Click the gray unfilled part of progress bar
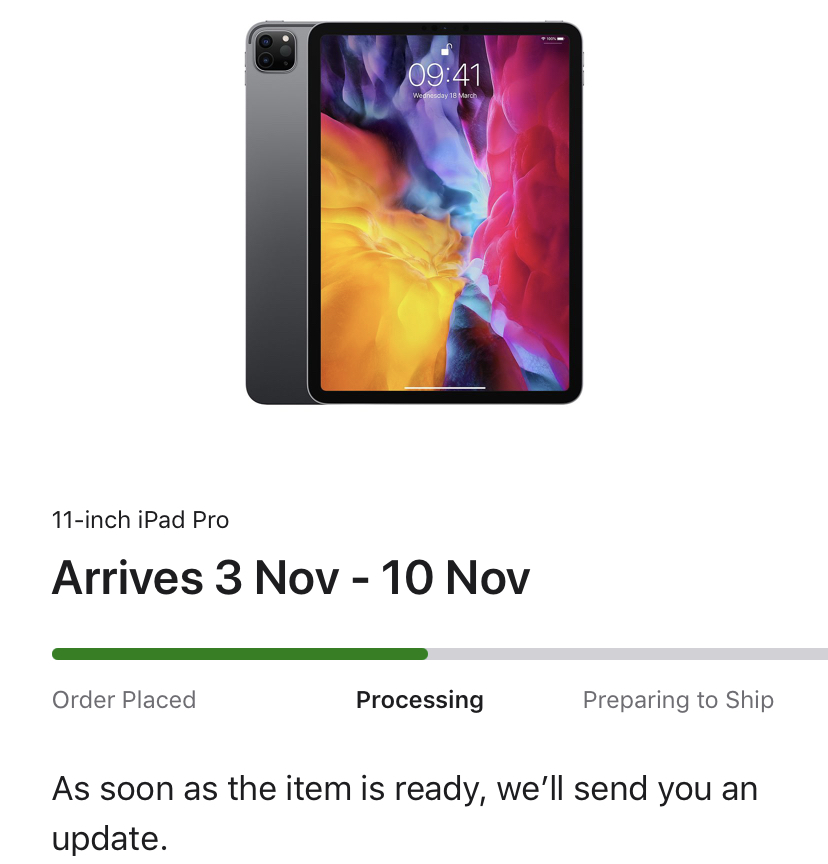828x864 pixels. tap(628, 654)
